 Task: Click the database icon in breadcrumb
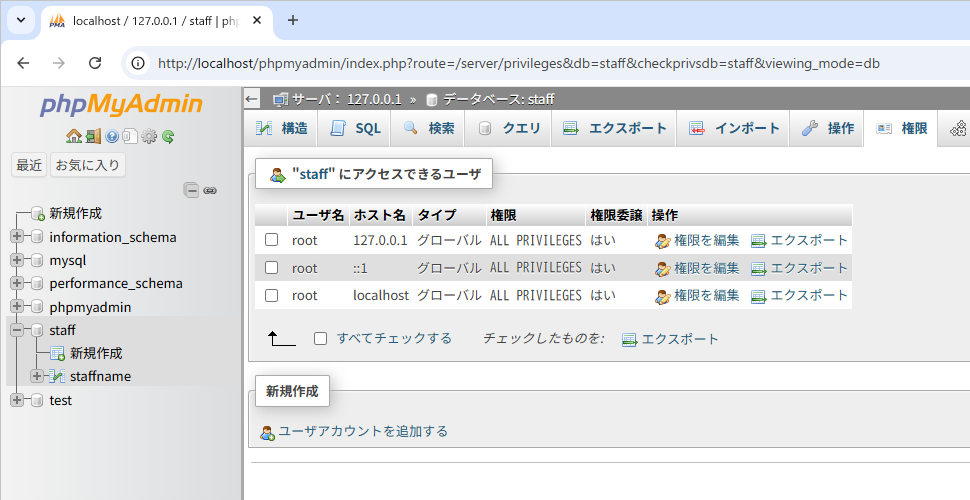point(432,99)
